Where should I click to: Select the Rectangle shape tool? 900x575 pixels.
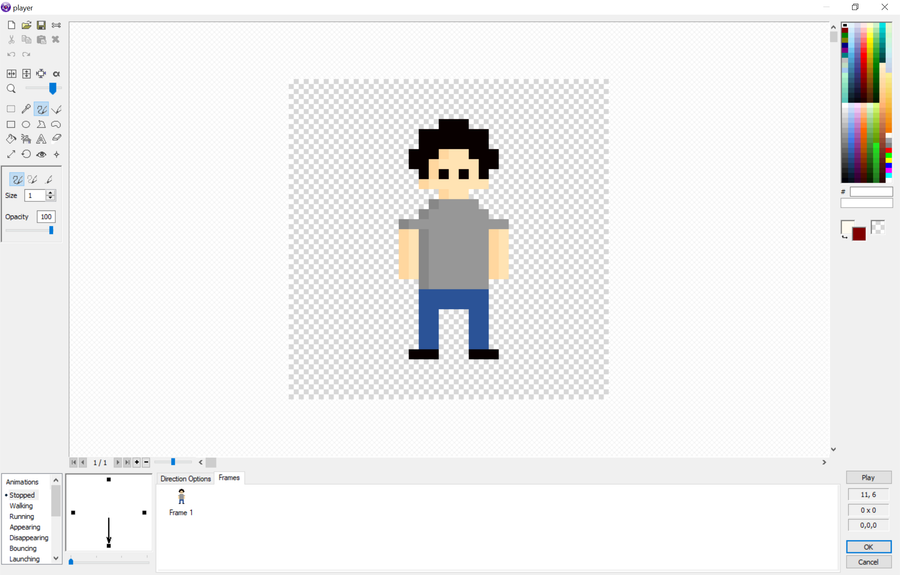click(x=11, y=124)
